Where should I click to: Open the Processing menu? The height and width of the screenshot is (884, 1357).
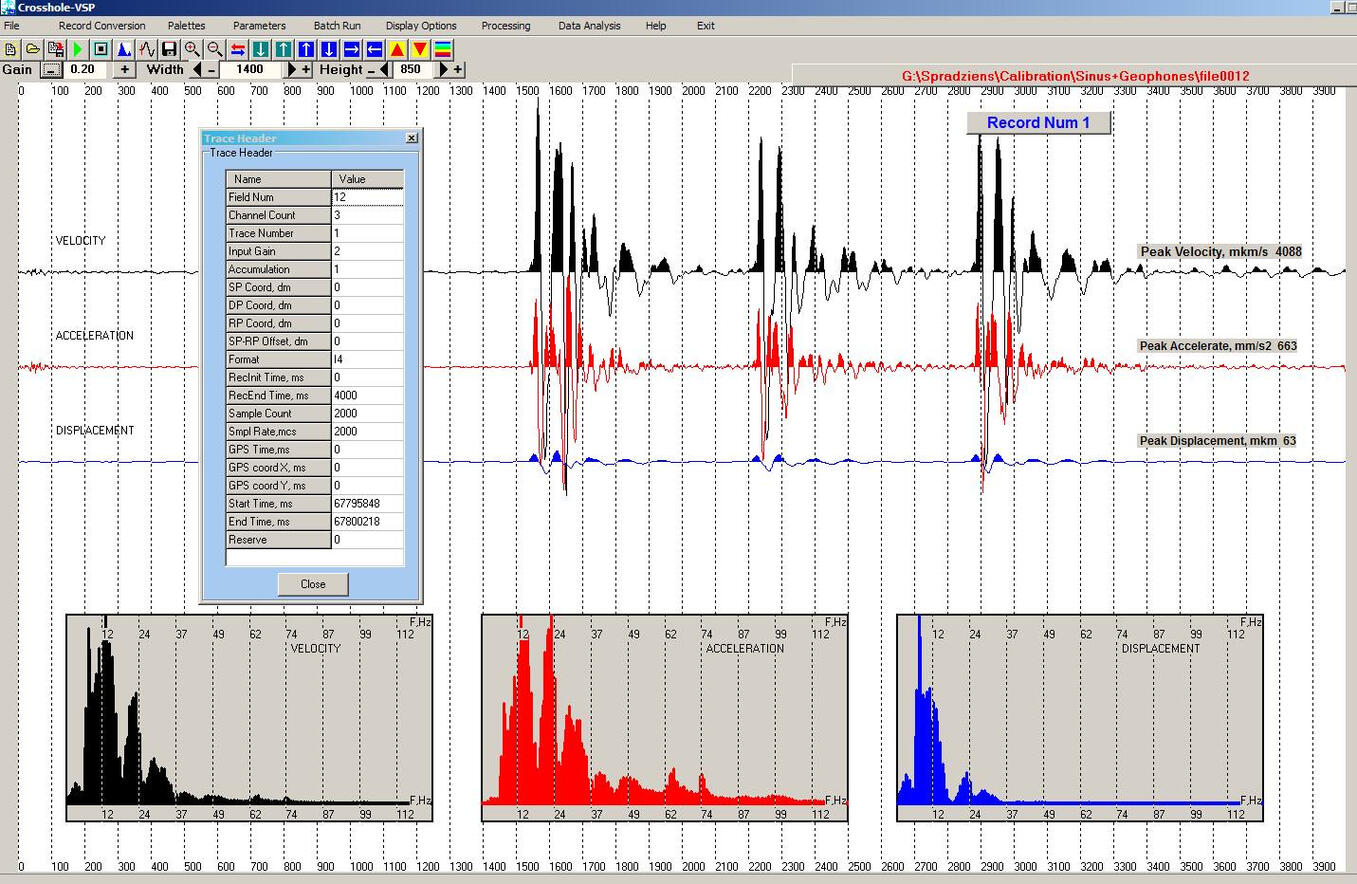click(505, 25)
